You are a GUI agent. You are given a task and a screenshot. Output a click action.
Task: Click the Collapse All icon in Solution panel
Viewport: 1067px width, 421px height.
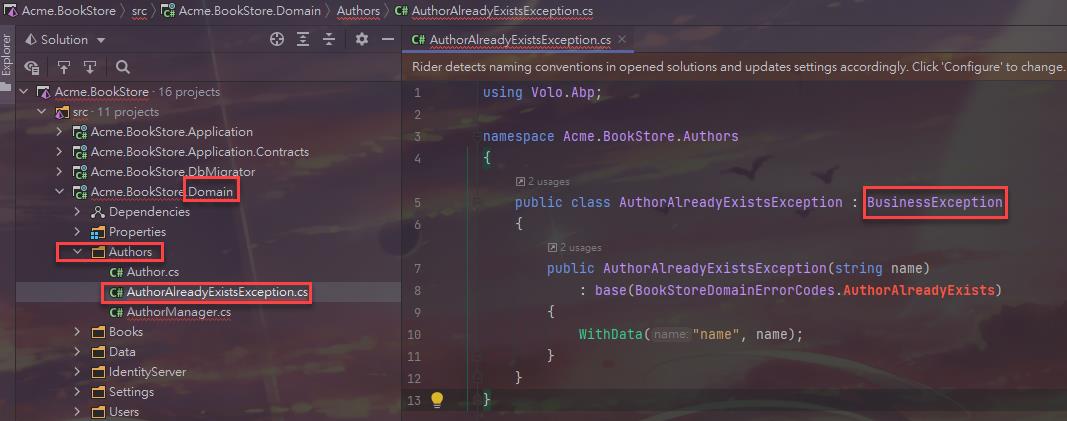pos(328,40)
